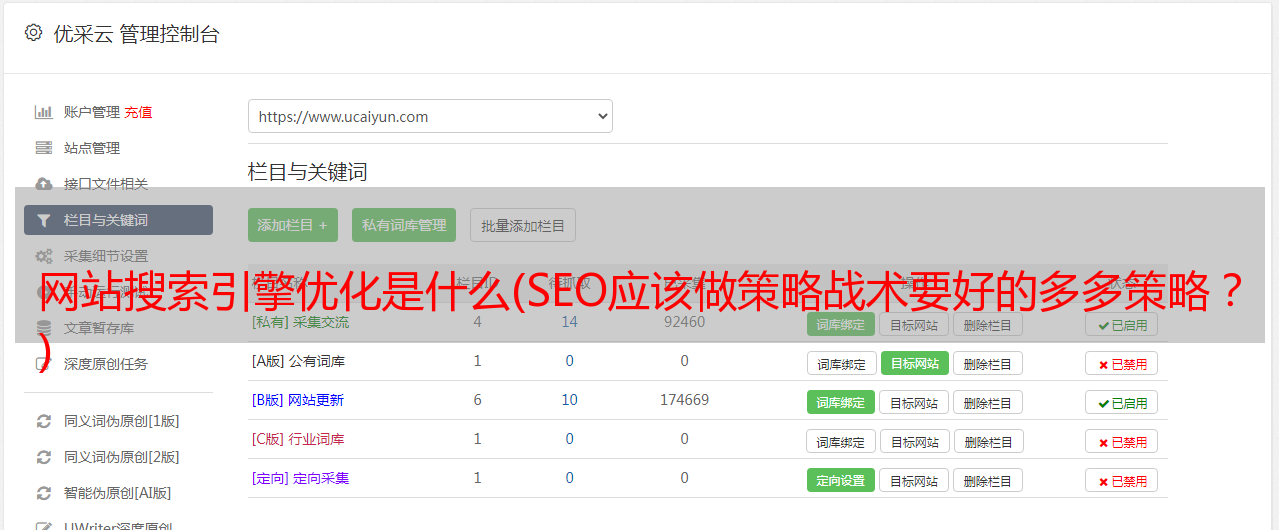Click the 私有词库管理 button

[404, 225]
